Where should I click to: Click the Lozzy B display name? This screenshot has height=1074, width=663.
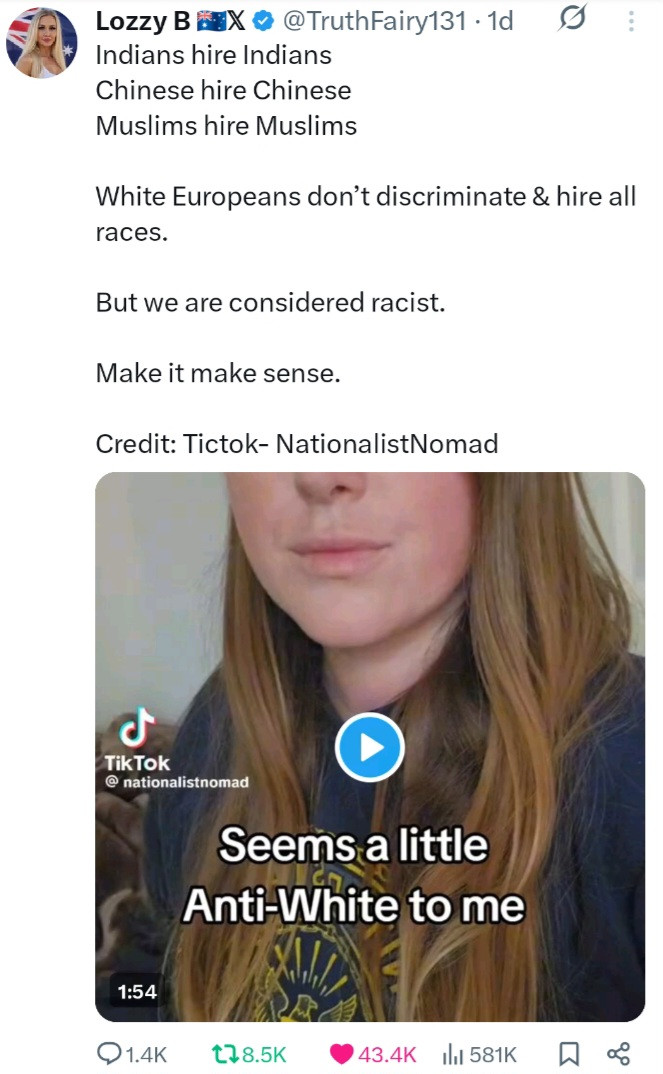[142, 21]
